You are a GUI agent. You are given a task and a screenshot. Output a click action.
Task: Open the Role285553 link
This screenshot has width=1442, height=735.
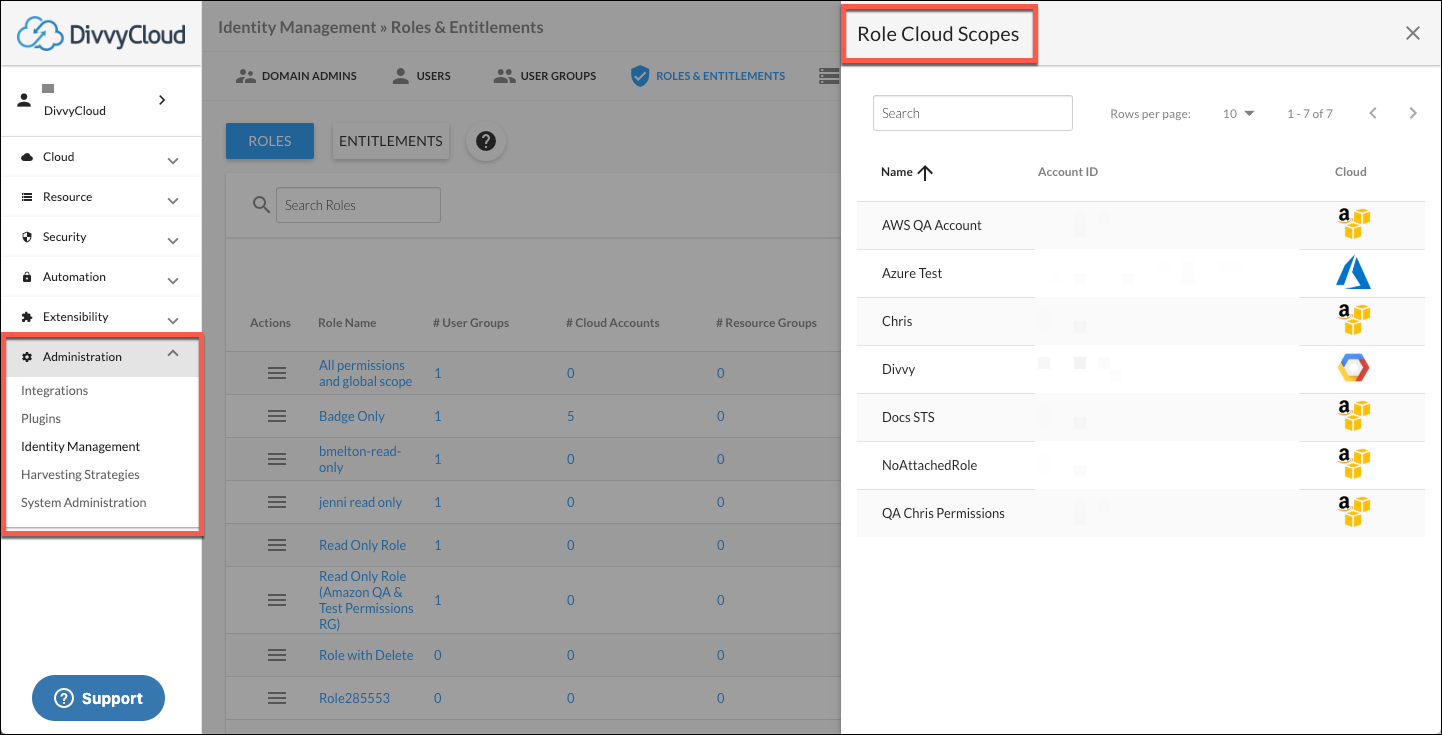(x=354, y=698)
